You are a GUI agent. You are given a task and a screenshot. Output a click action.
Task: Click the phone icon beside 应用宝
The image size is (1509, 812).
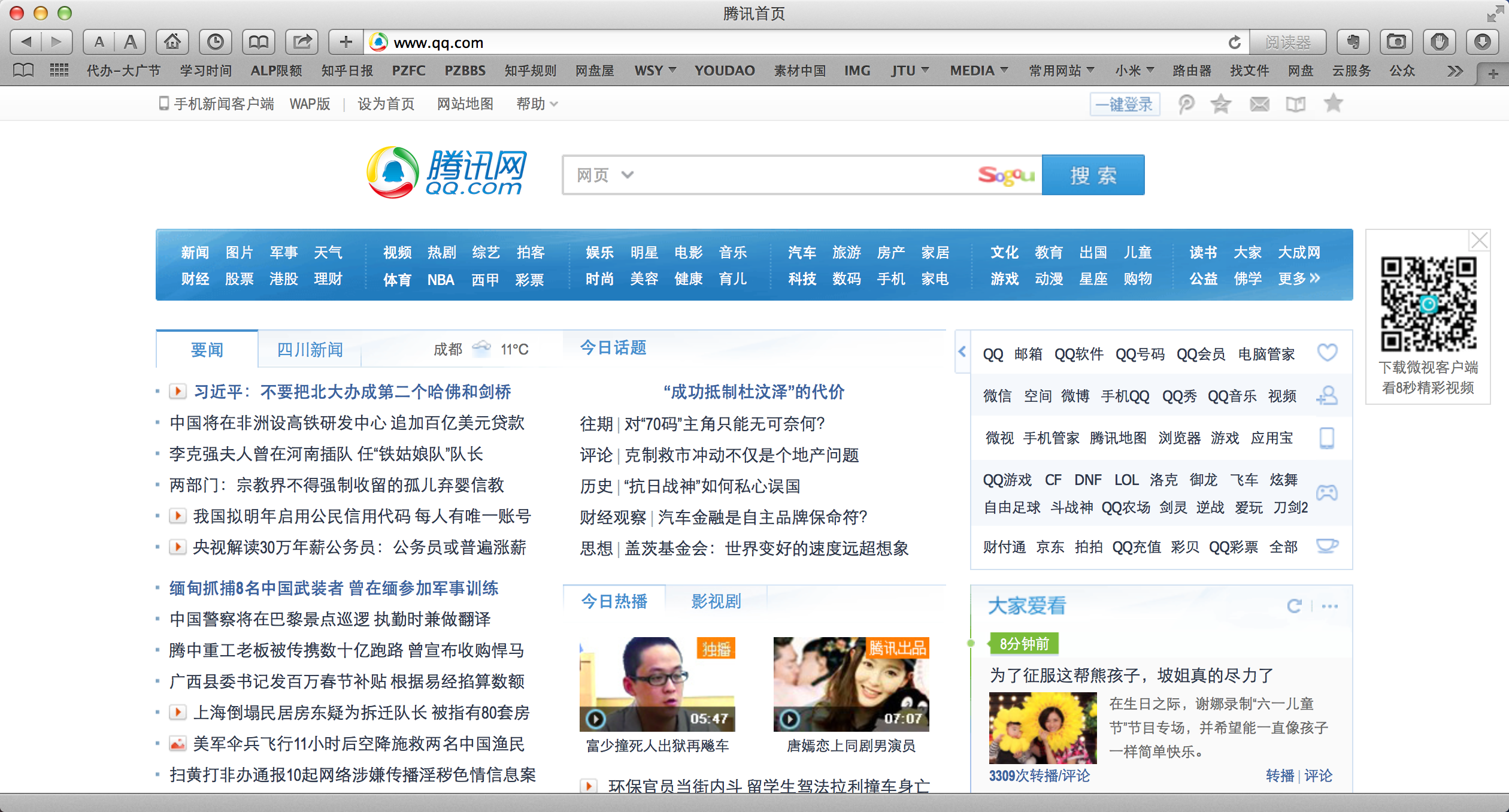1327,438
